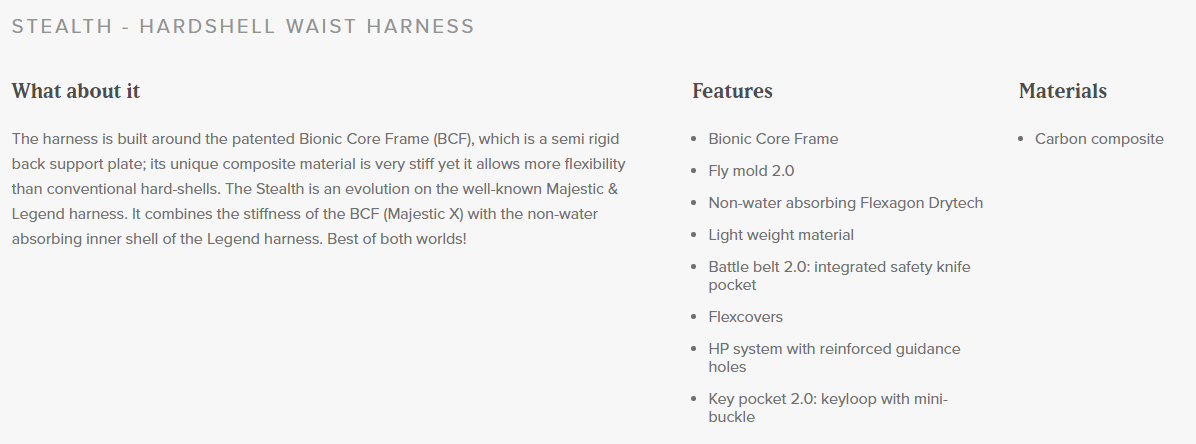This screenshot has width=1196, height=444.
Task: Click the 'Best of both worlds!' sentence
Action: [397, 239]
